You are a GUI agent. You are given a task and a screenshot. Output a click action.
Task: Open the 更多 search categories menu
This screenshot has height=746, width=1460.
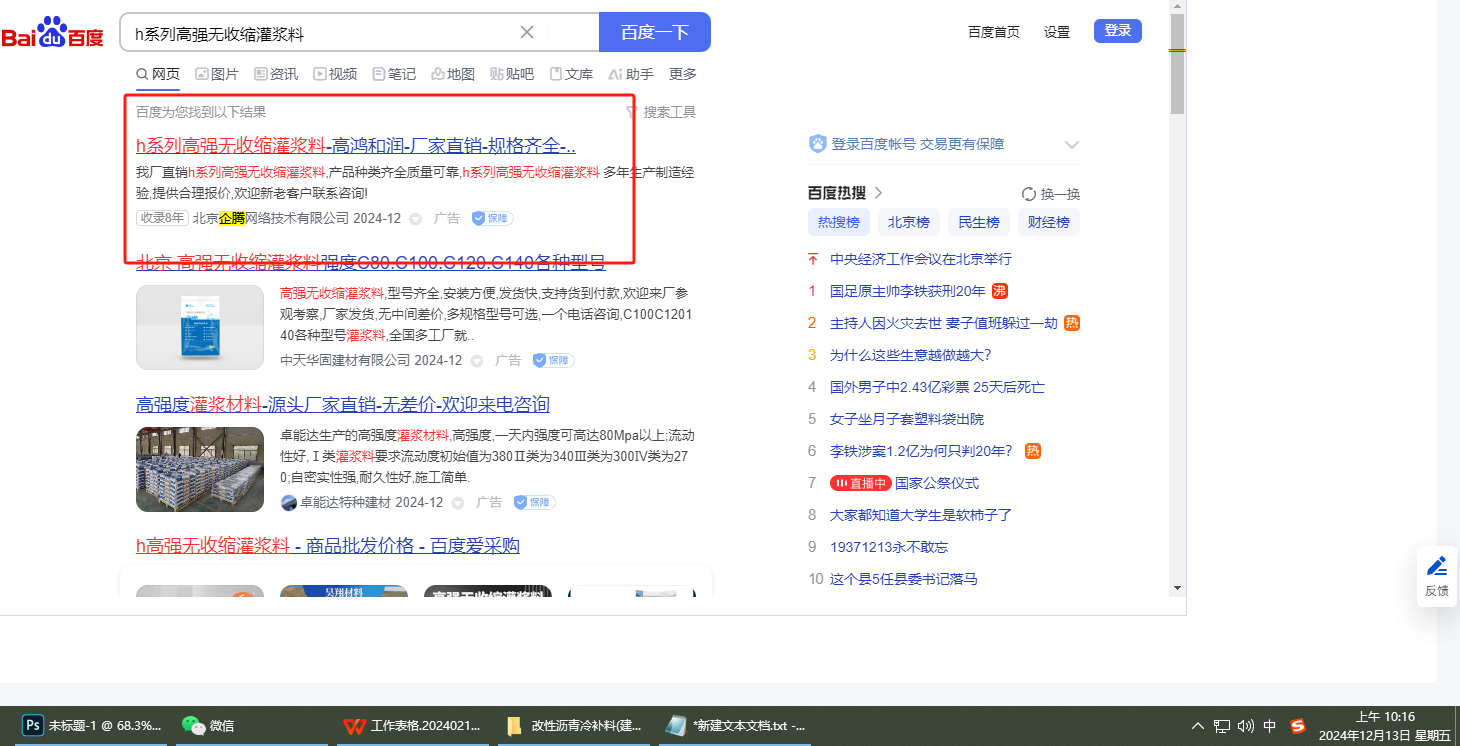[683, 74]
